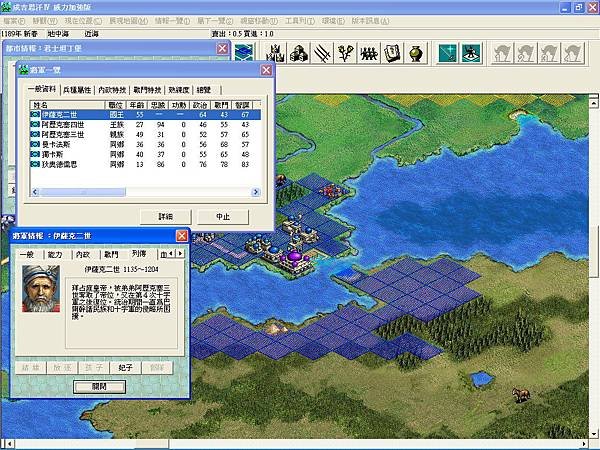Click the 妃子 button
The height and width of the screenshot is (450, 600).
[x=126, y=368]
